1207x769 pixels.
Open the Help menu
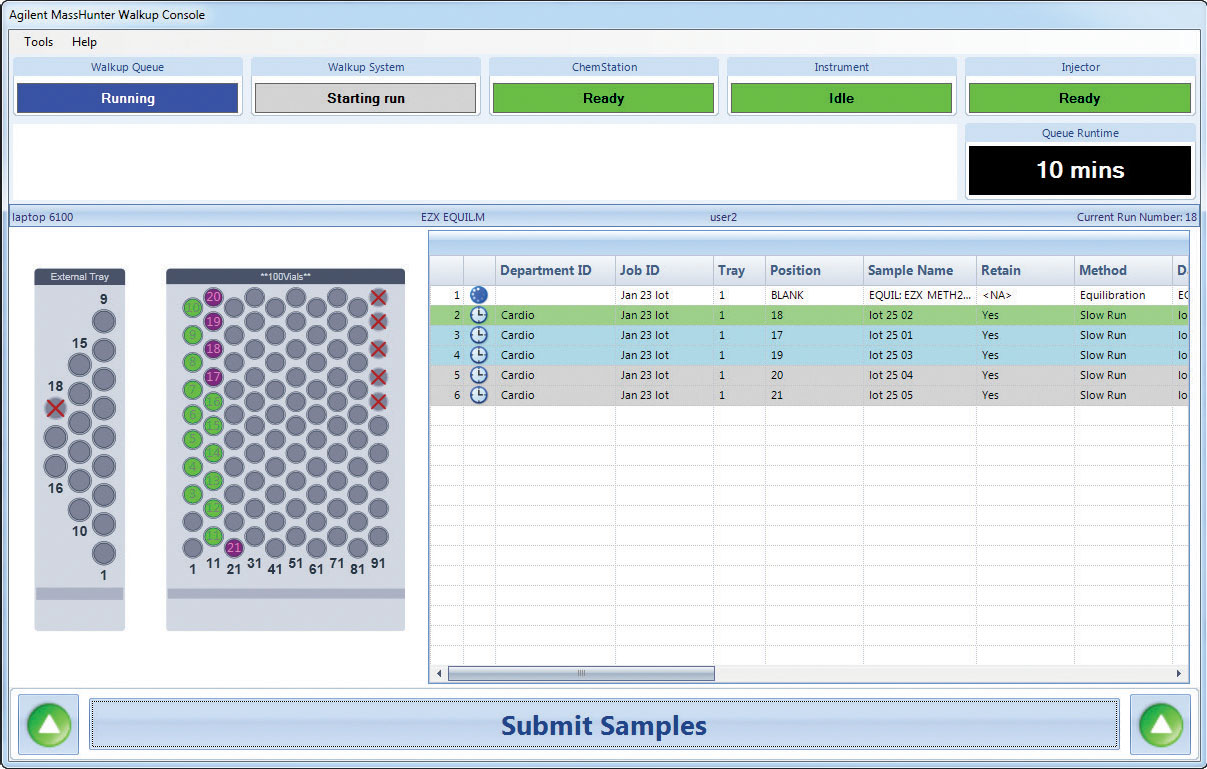point(85,42)
